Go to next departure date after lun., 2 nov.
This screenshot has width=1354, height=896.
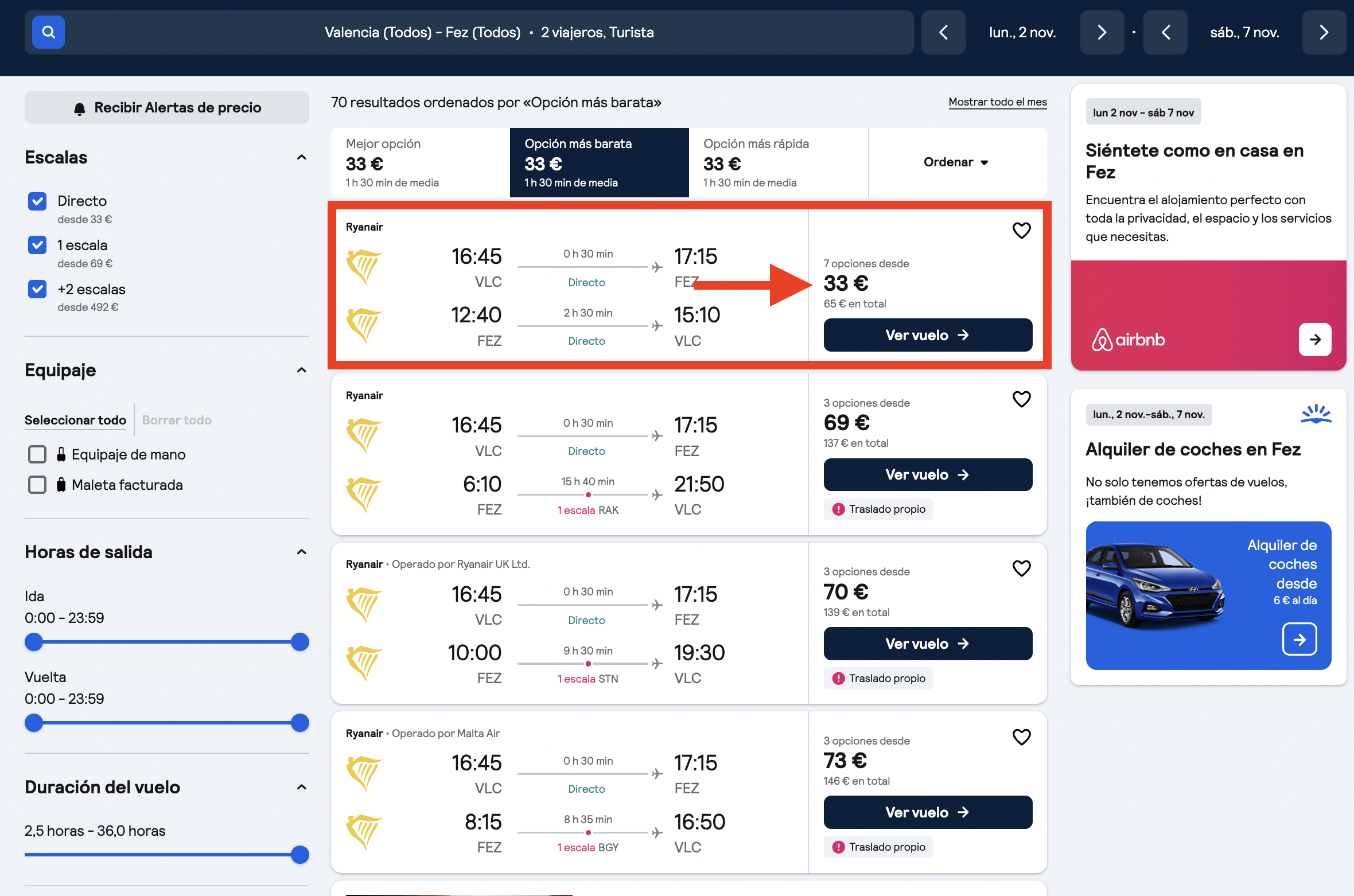coord(1102,32)
